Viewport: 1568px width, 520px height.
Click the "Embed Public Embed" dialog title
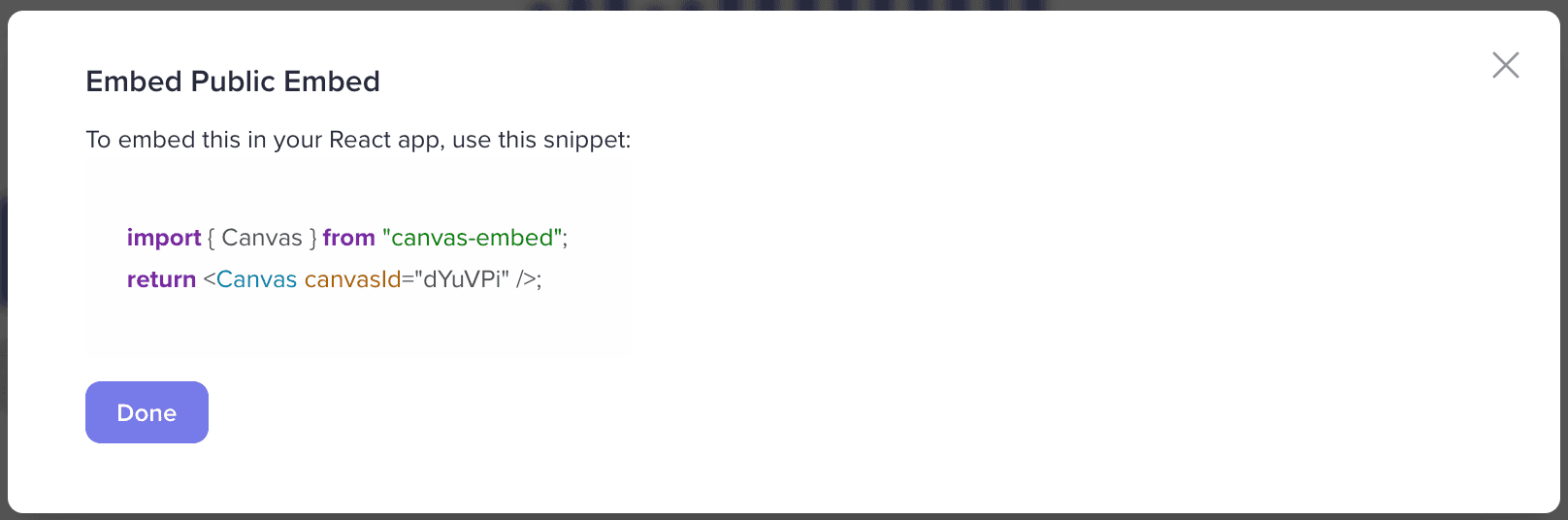233,81
